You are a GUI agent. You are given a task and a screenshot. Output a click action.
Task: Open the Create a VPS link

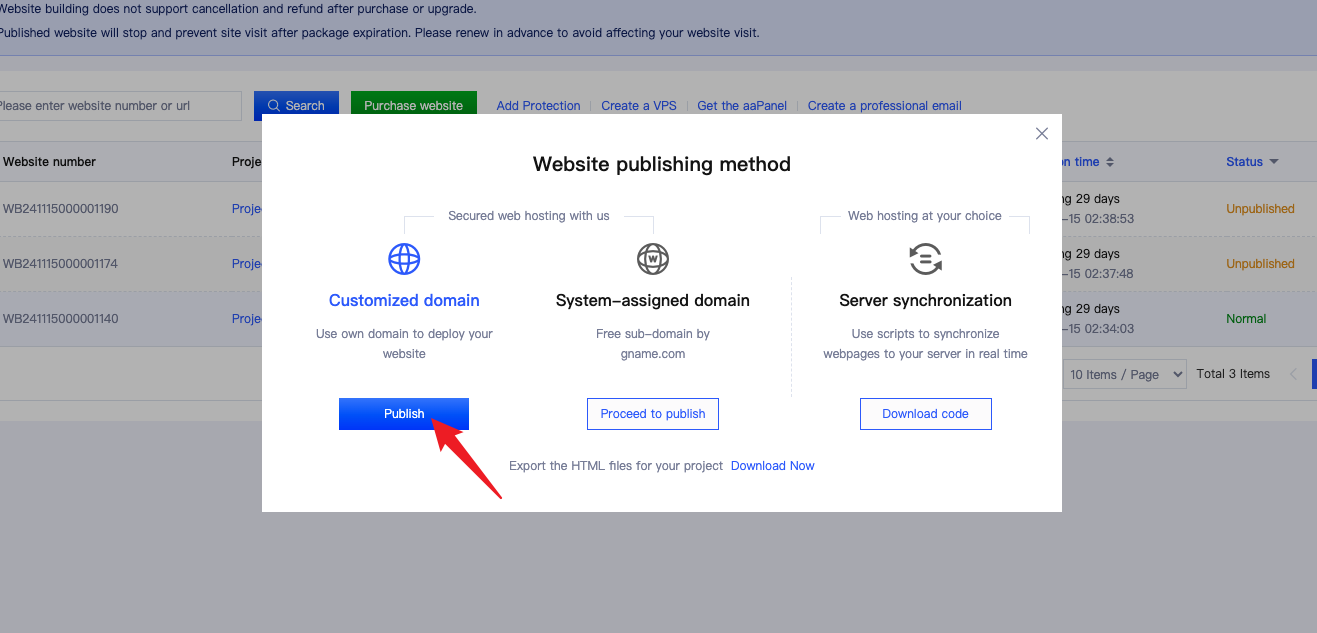click(x=638, y=106)
